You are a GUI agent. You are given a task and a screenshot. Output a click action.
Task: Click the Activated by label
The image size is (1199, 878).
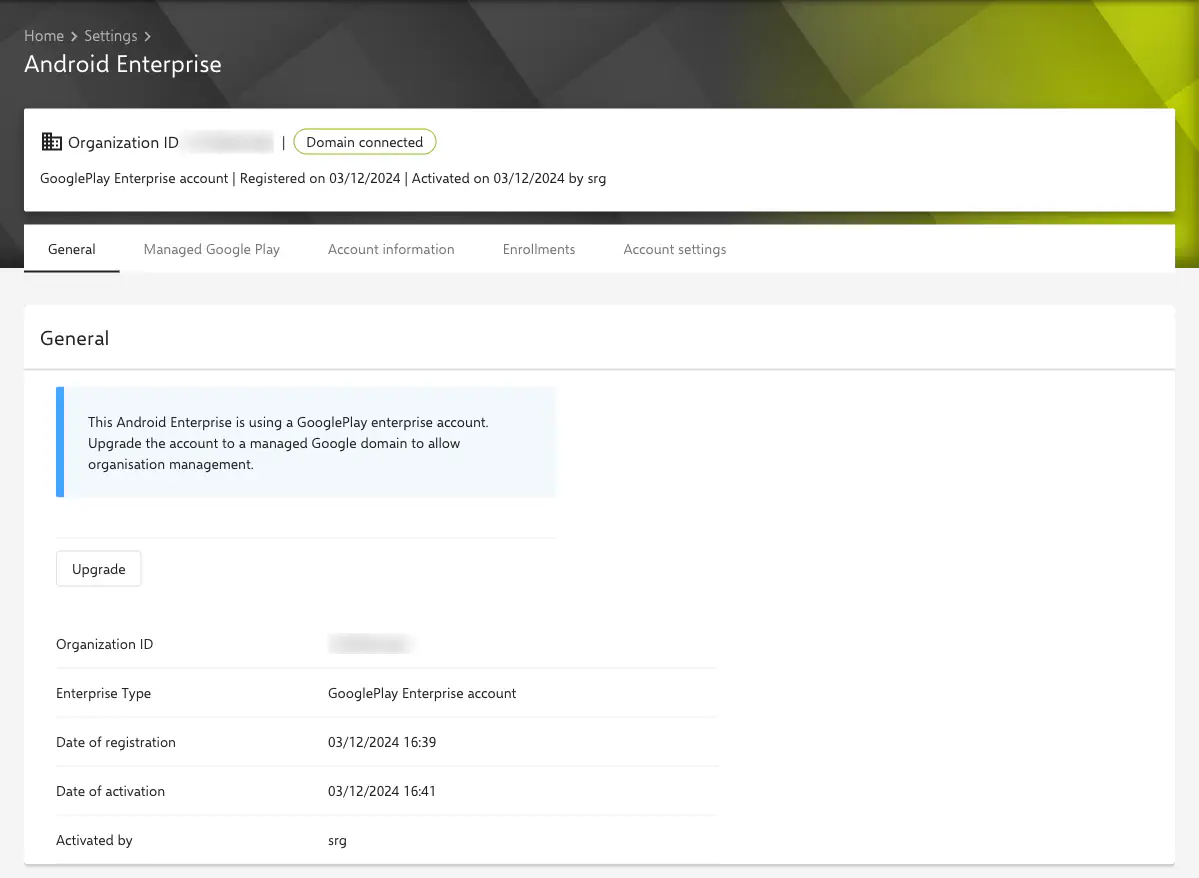[x=94, y=841]
